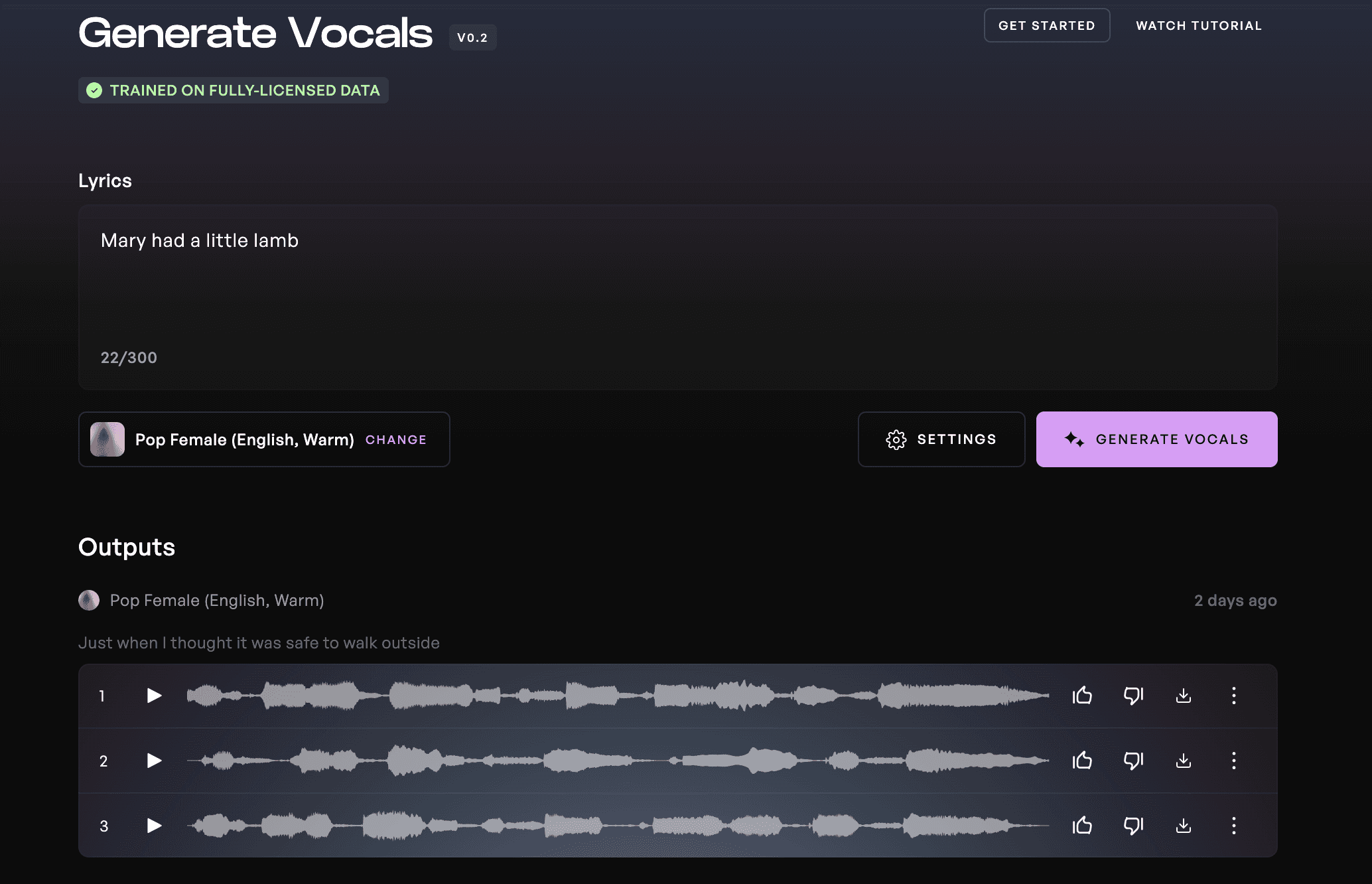
Task: Open vocal generation Settings
Action: click(x=941, y=439)
